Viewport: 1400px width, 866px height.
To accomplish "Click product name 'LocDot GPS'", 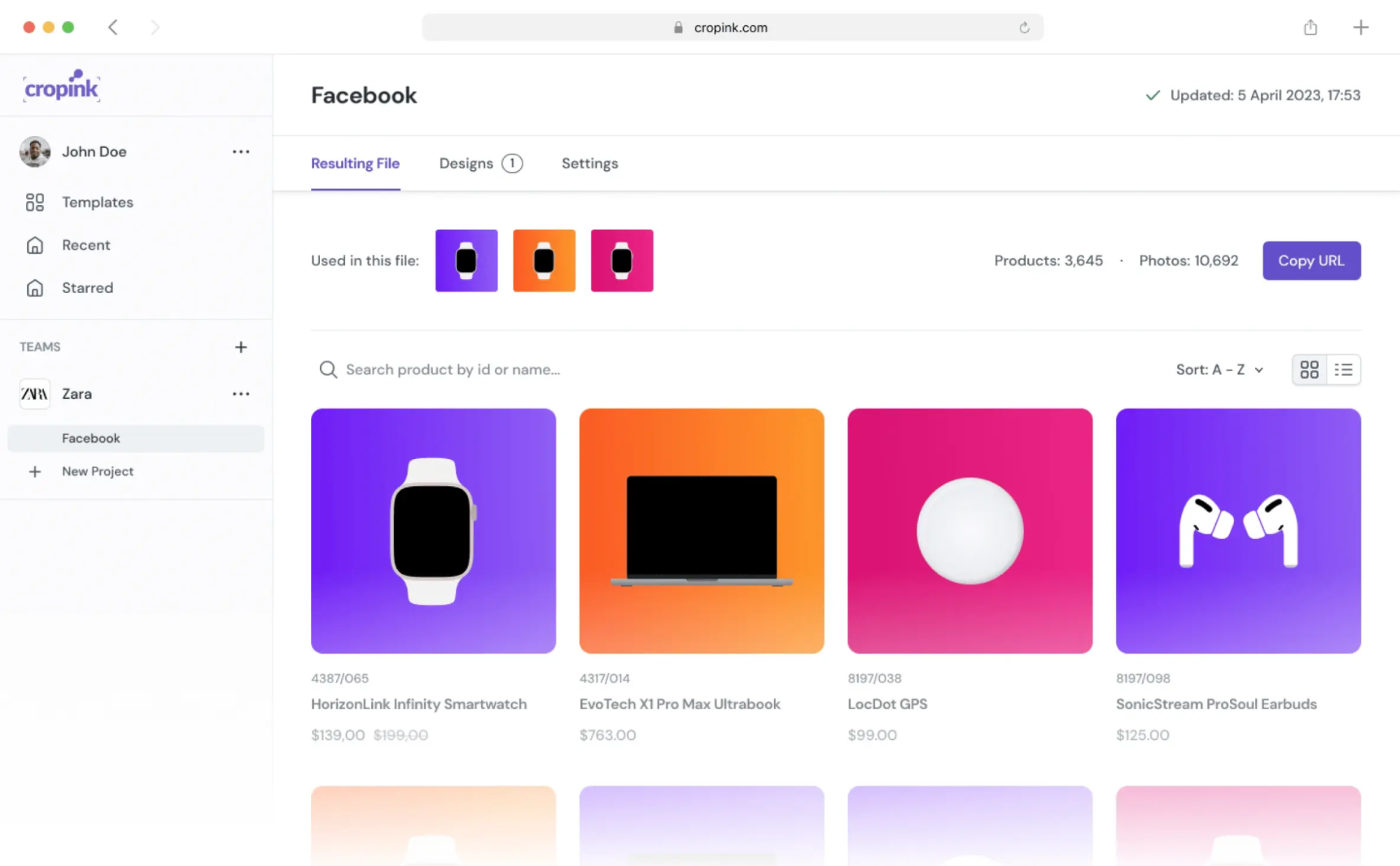I will click(887, 704).
